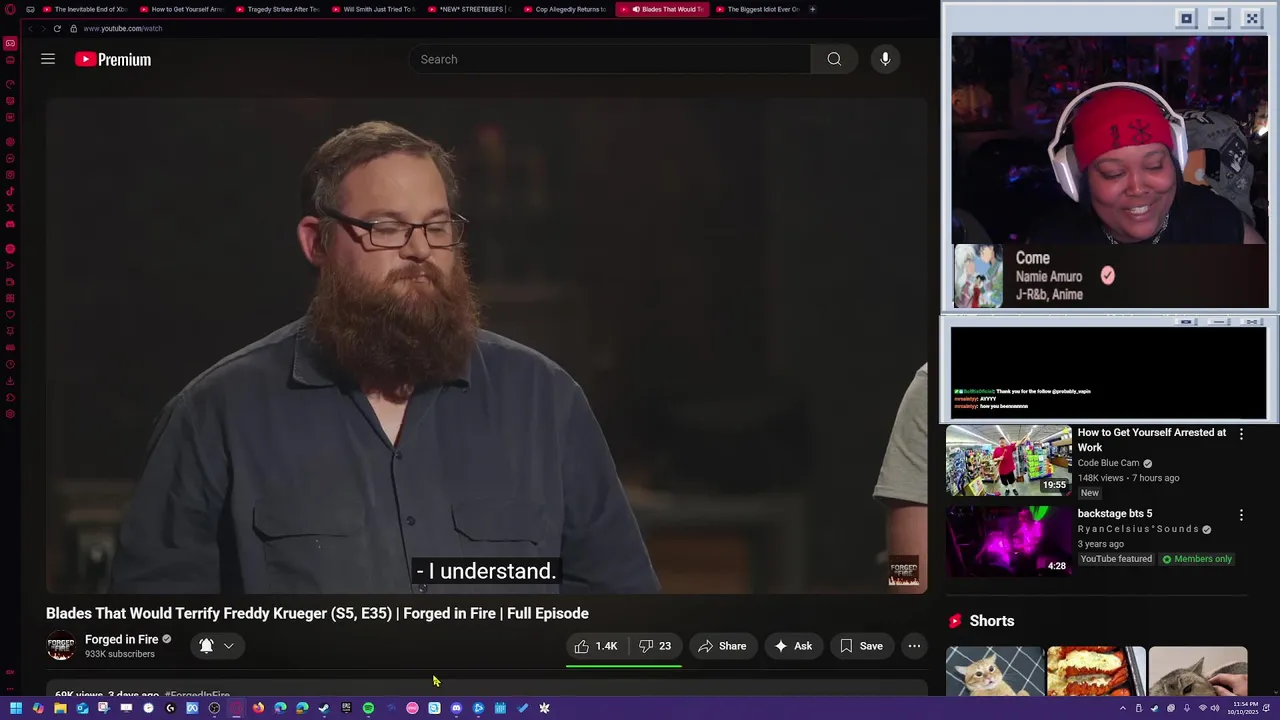Open How to Get Yourself Arrested at Work title
The width and height of the screenshot is (1280, 720).
pos(1151,440)
